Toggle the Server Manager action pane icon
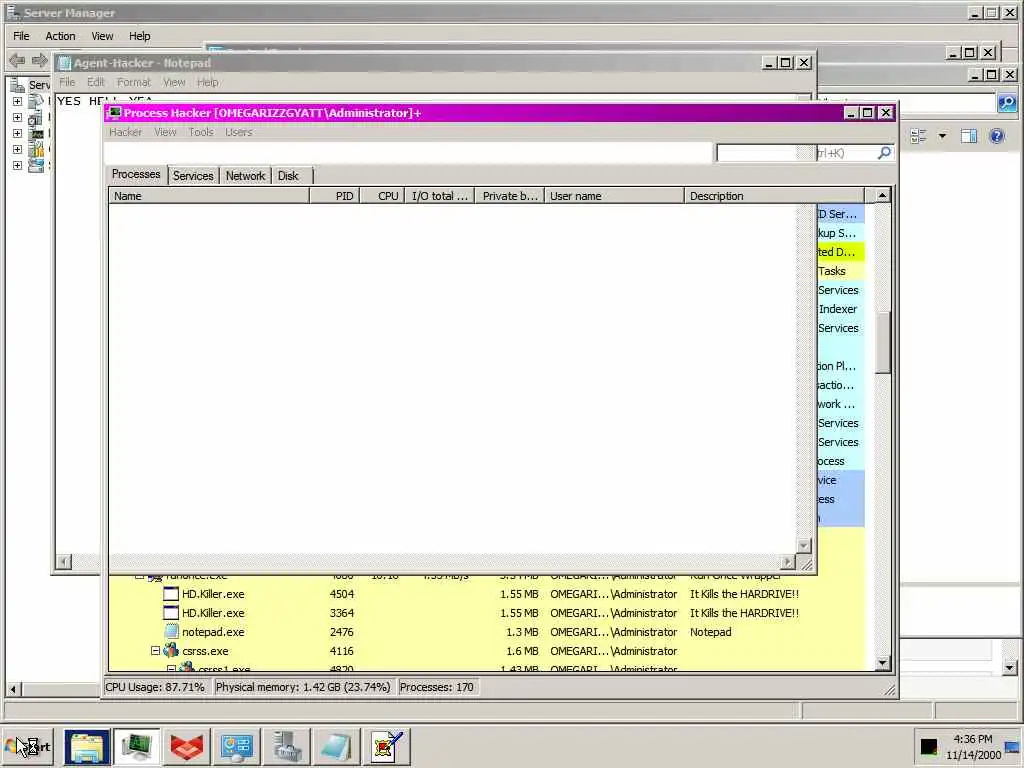The height and width of the screenshot is (768, 1024). pyautogui.click(x=969, y=136)
